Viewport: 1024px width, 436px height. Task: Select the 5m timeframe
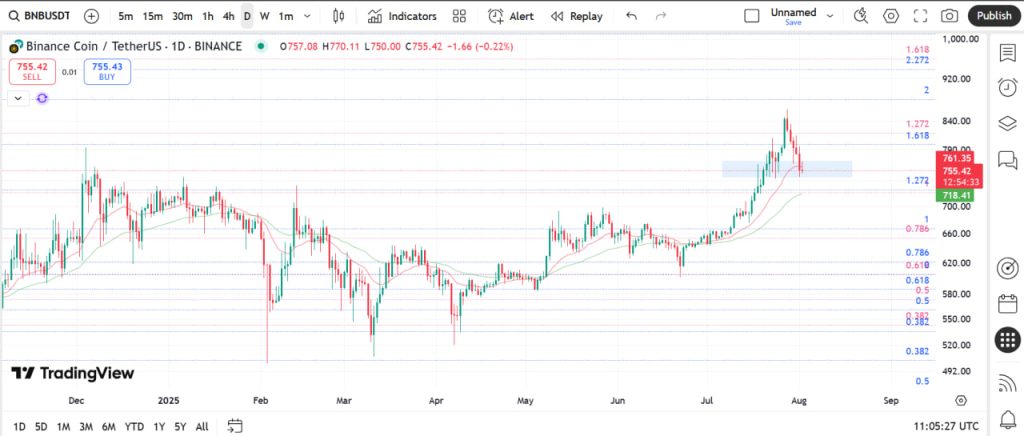(125, 16)
